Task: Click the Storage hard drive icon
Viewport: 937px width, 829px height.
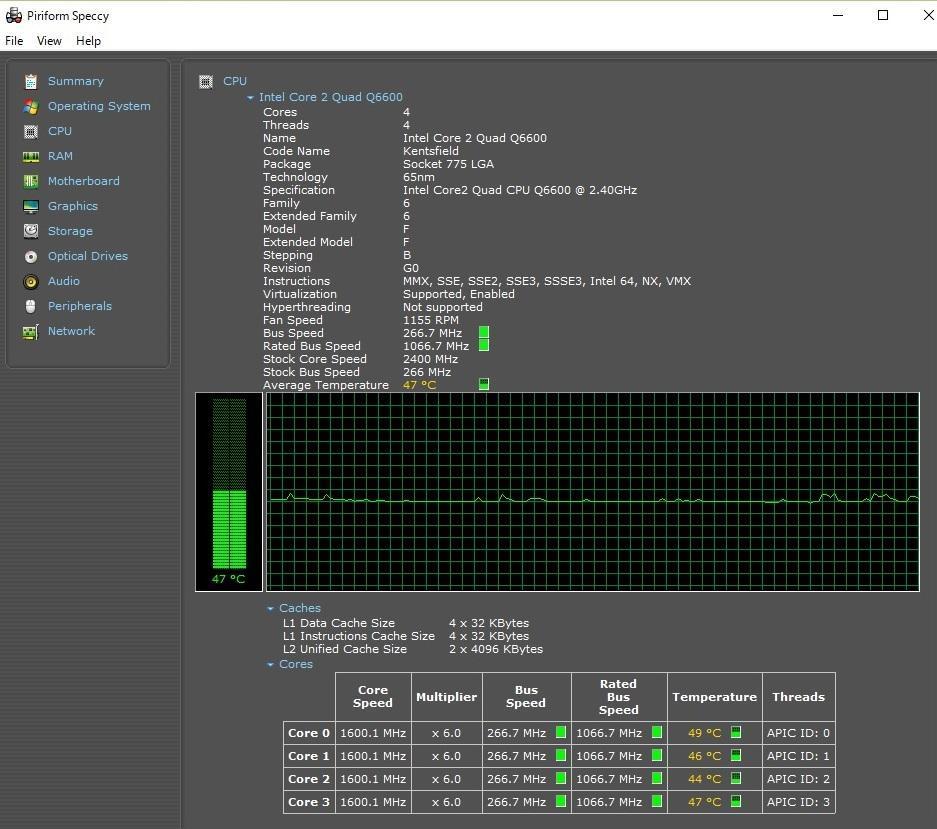Action: 30,231
